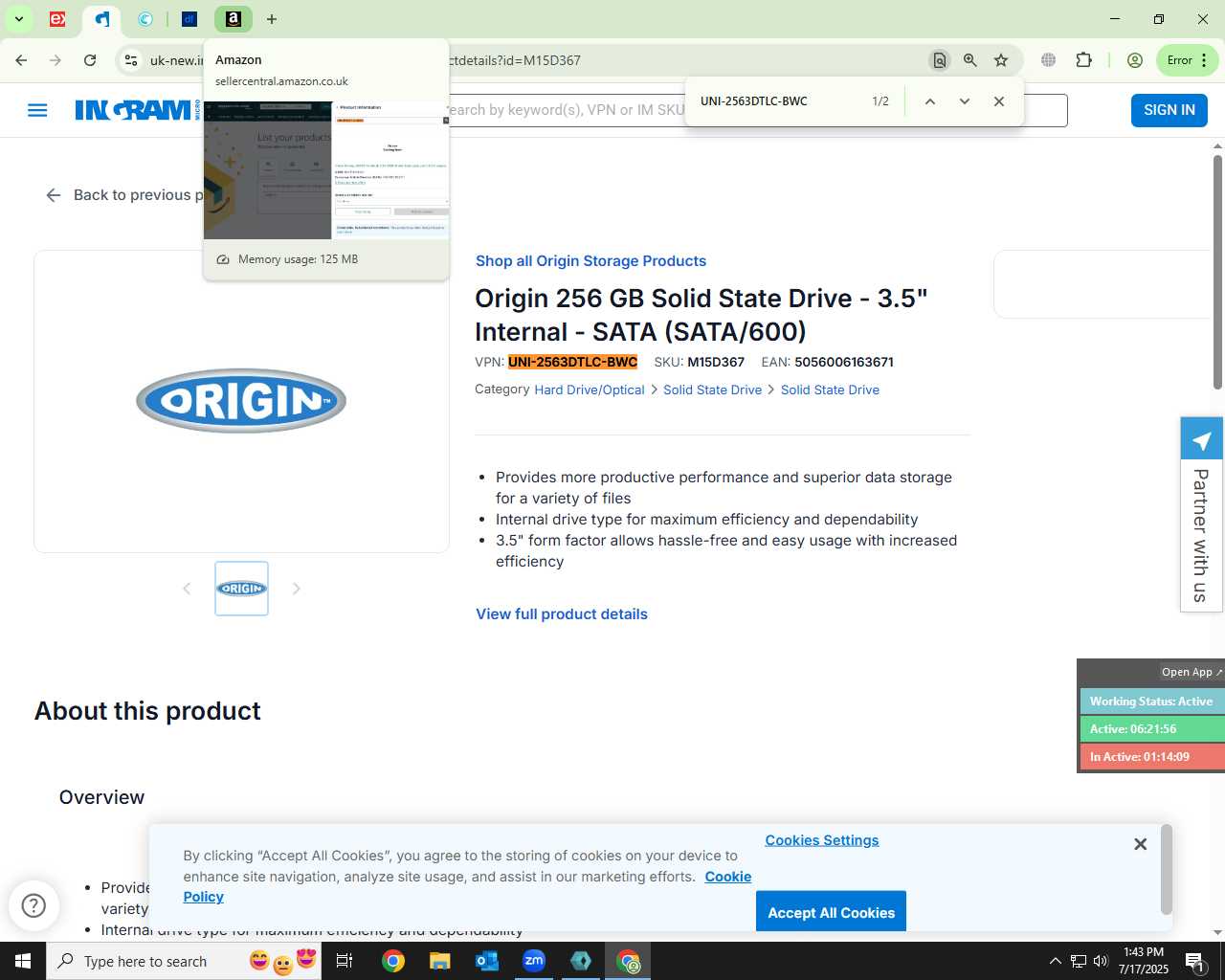The image size is (1225, 980).
Task: Click View full product details
Action: tap(562, 614)
